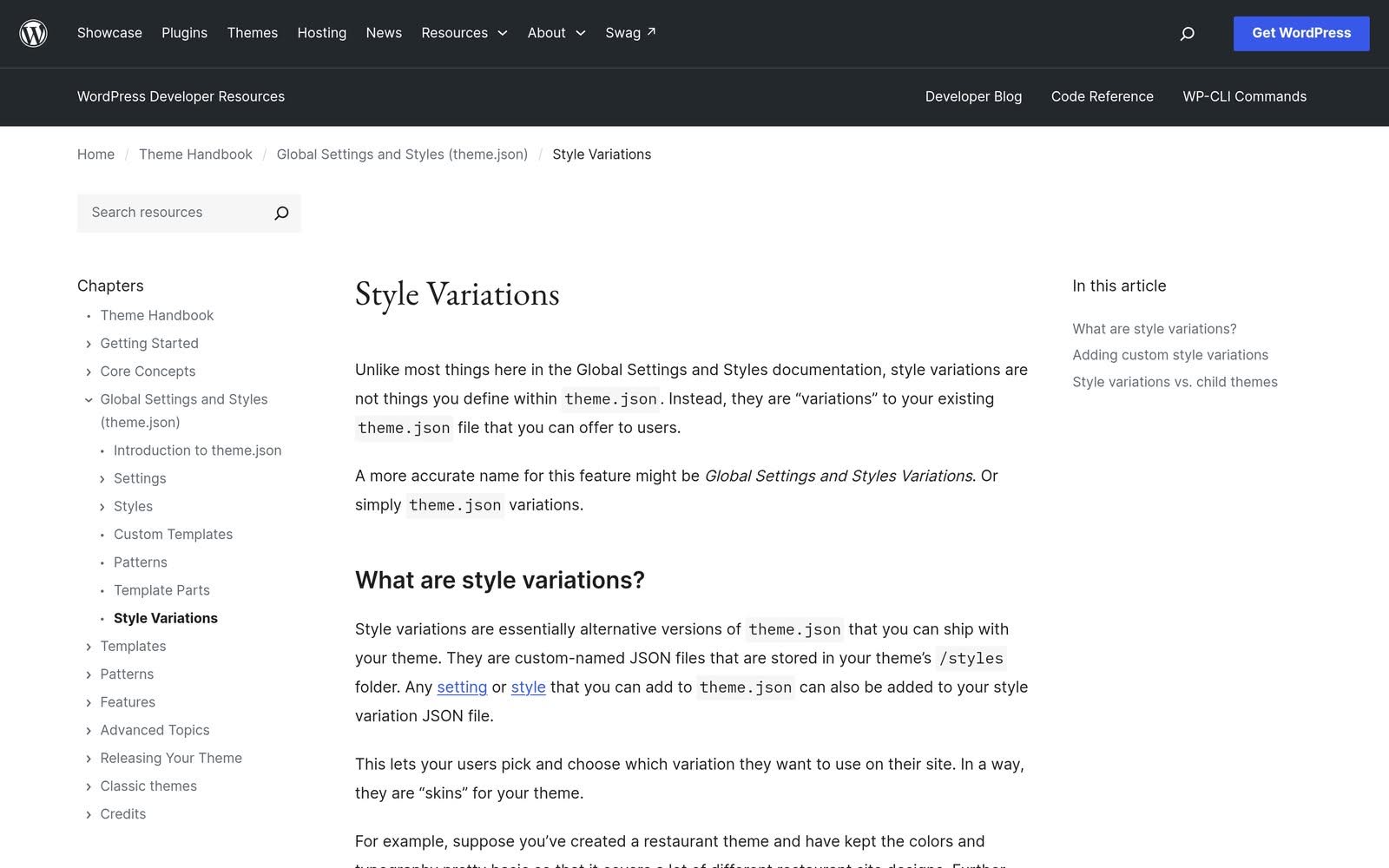Open Core Concepts chapter link
This screenshot has height=868, width=1389.
pos(148,372)
